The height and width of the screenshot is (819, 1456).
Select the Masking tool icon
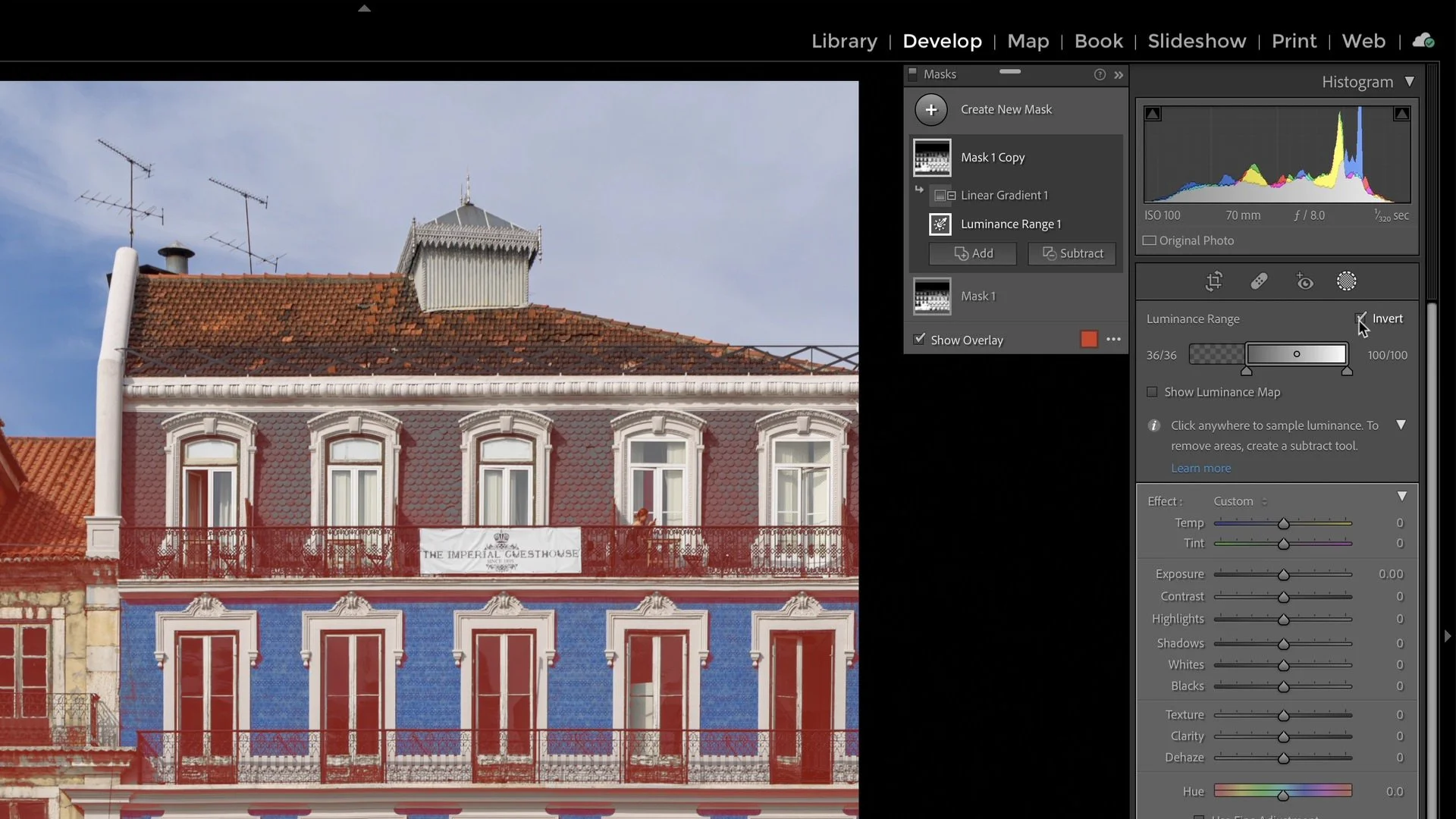click(x=1348, y=281)
